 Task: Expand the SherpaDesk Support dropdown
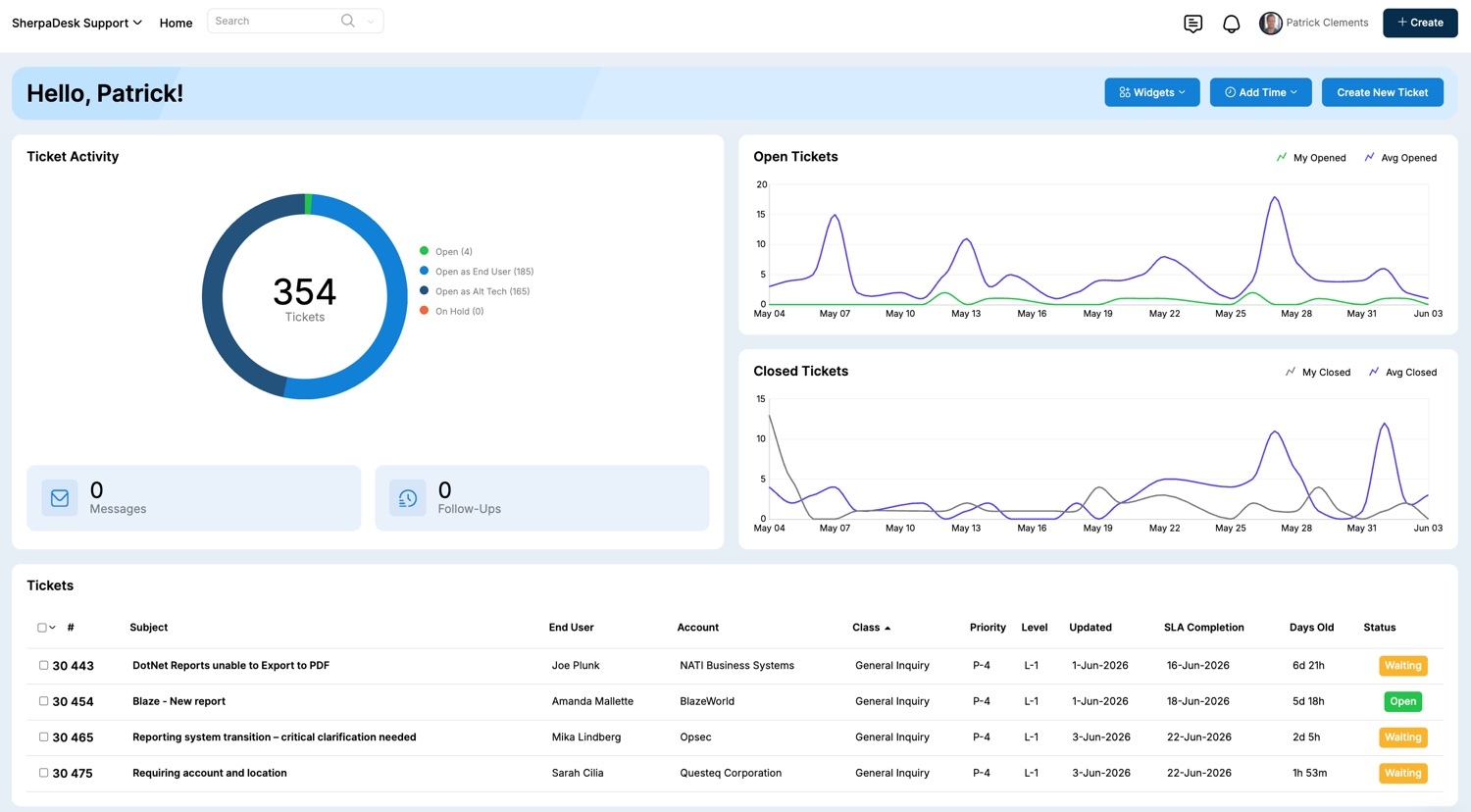76,23
